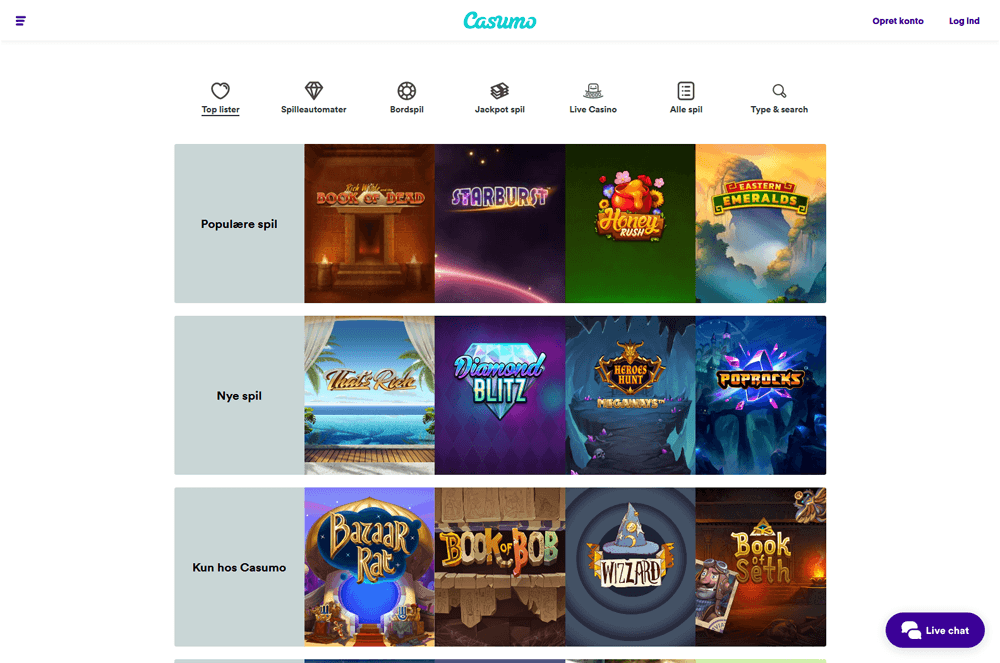Open the Live Casino icon
Image resolution: width=1000 pixels, height=663 pixels.
[x=592, y=91]
